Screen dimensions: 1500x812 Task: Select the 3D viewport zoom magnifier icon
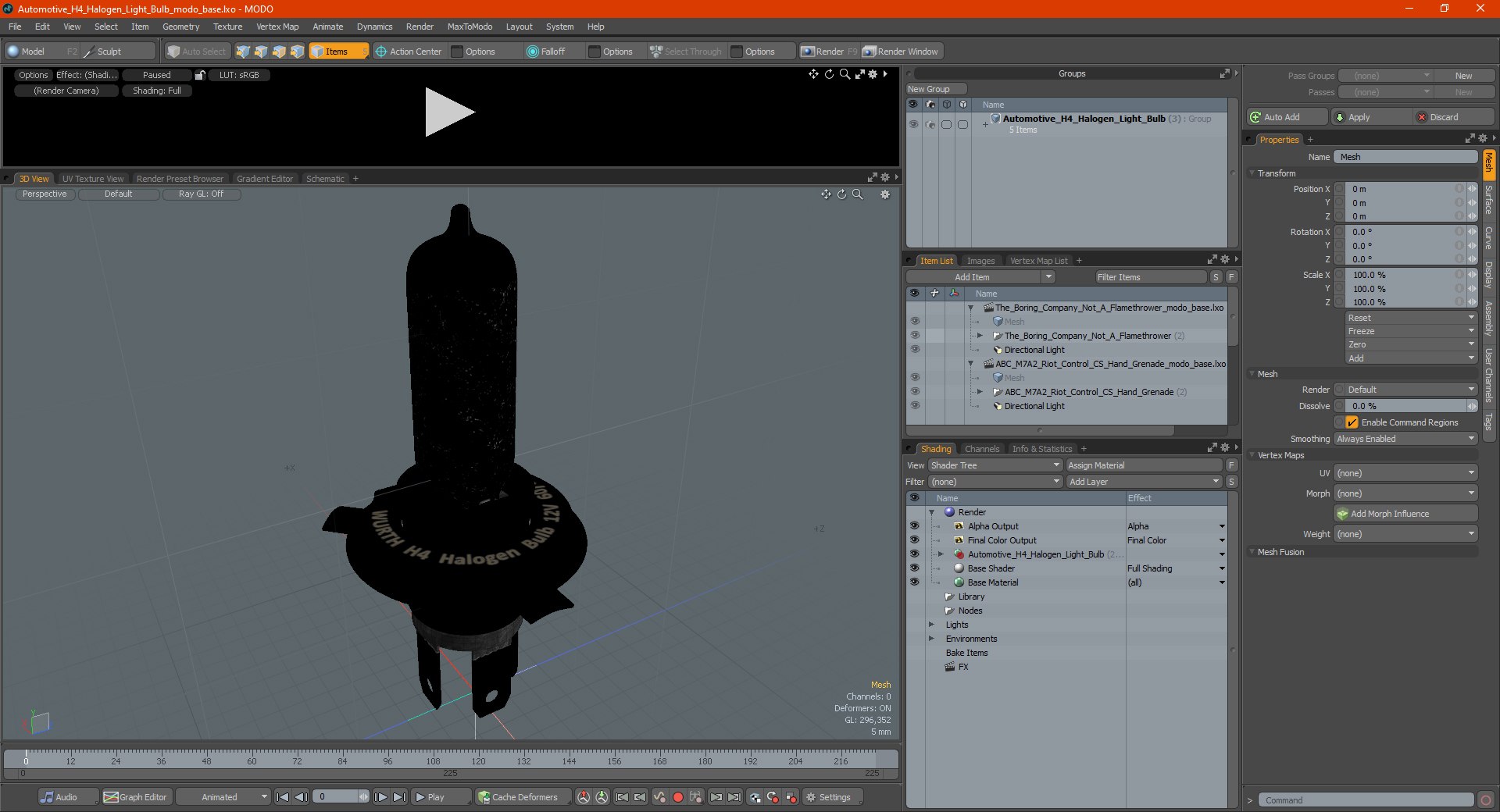coord(858,194)
